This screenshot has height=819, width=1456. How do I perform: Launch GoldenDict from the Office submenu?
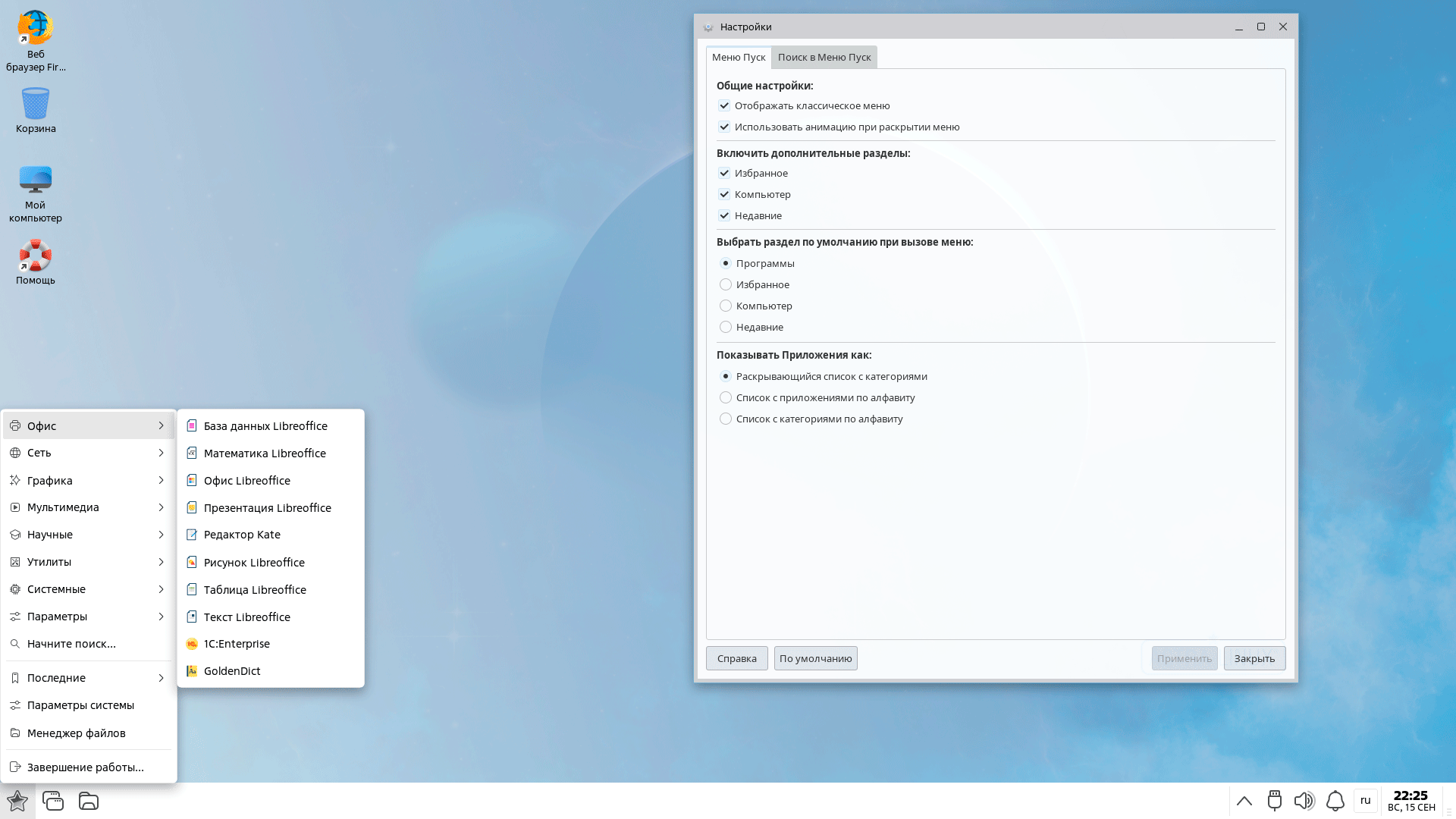click(x=232, y=671)
